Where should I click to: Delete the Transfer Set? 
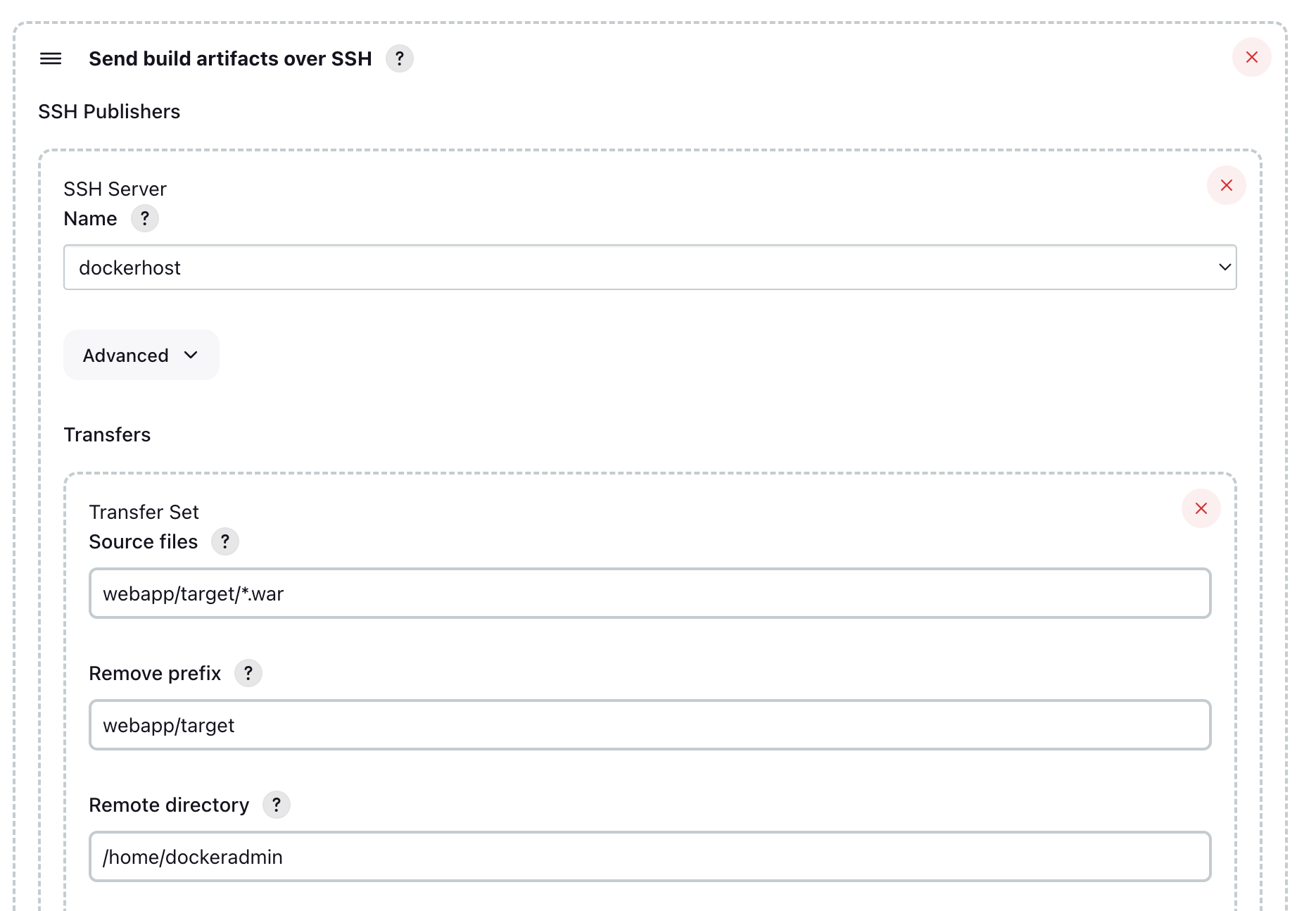(x=1201, y=508)
